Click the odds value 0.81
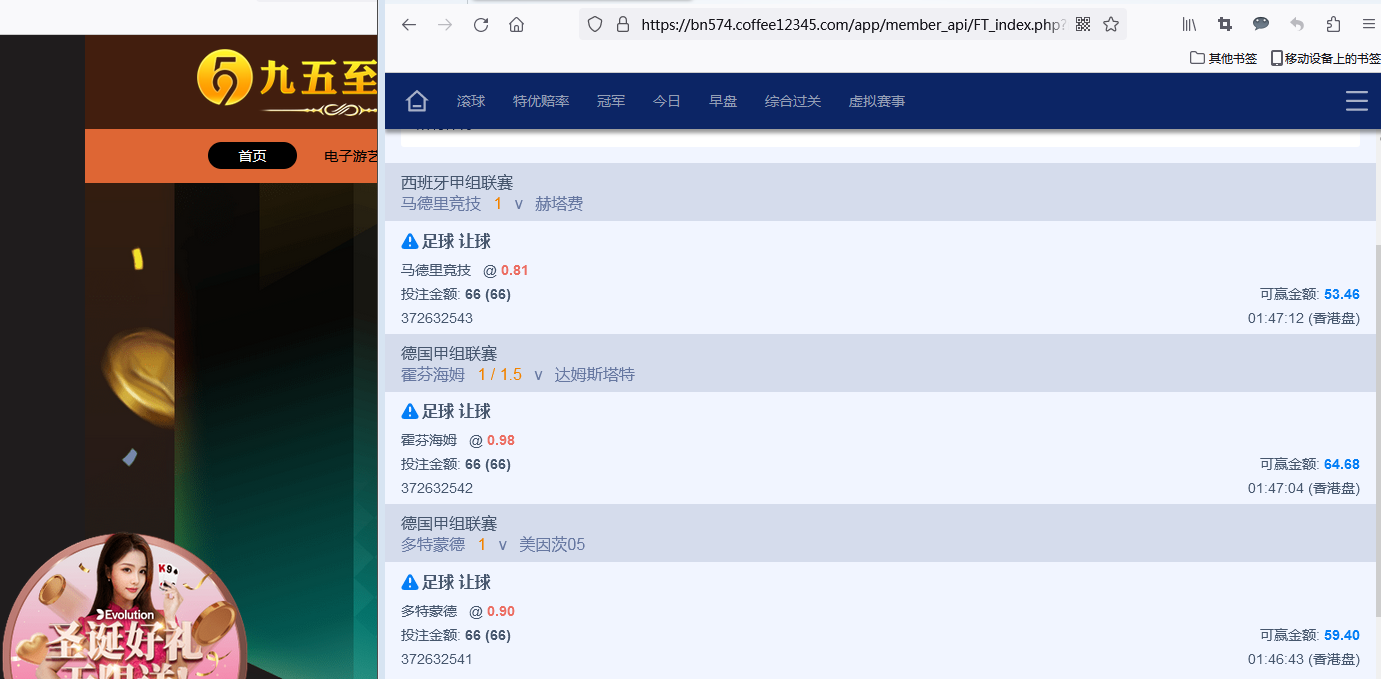 pyautogui.click(x=515, y=270)
